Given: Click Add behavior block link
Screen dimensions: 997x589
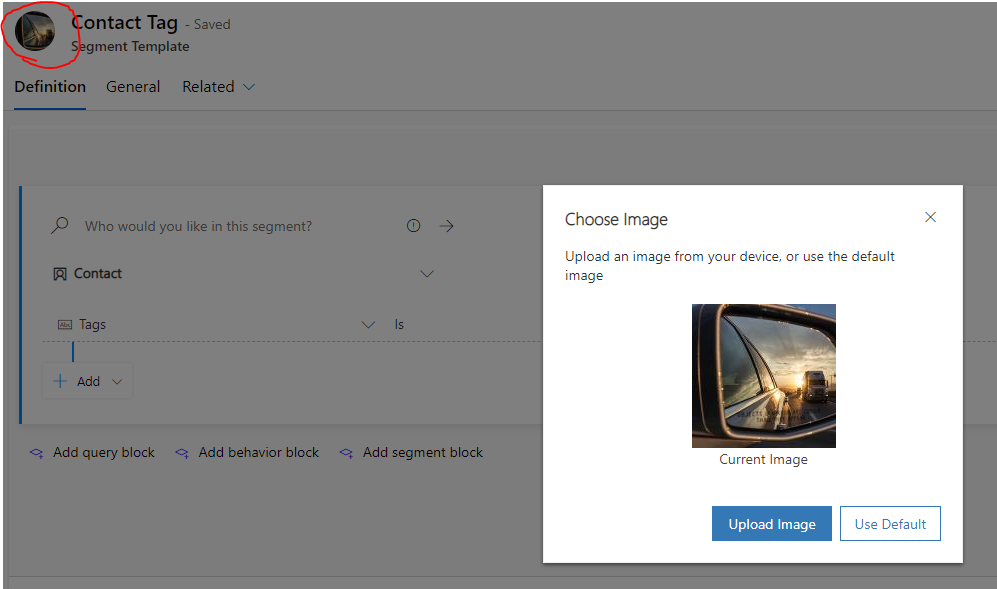Looking at the screenshot, I should tap(258, 453).
